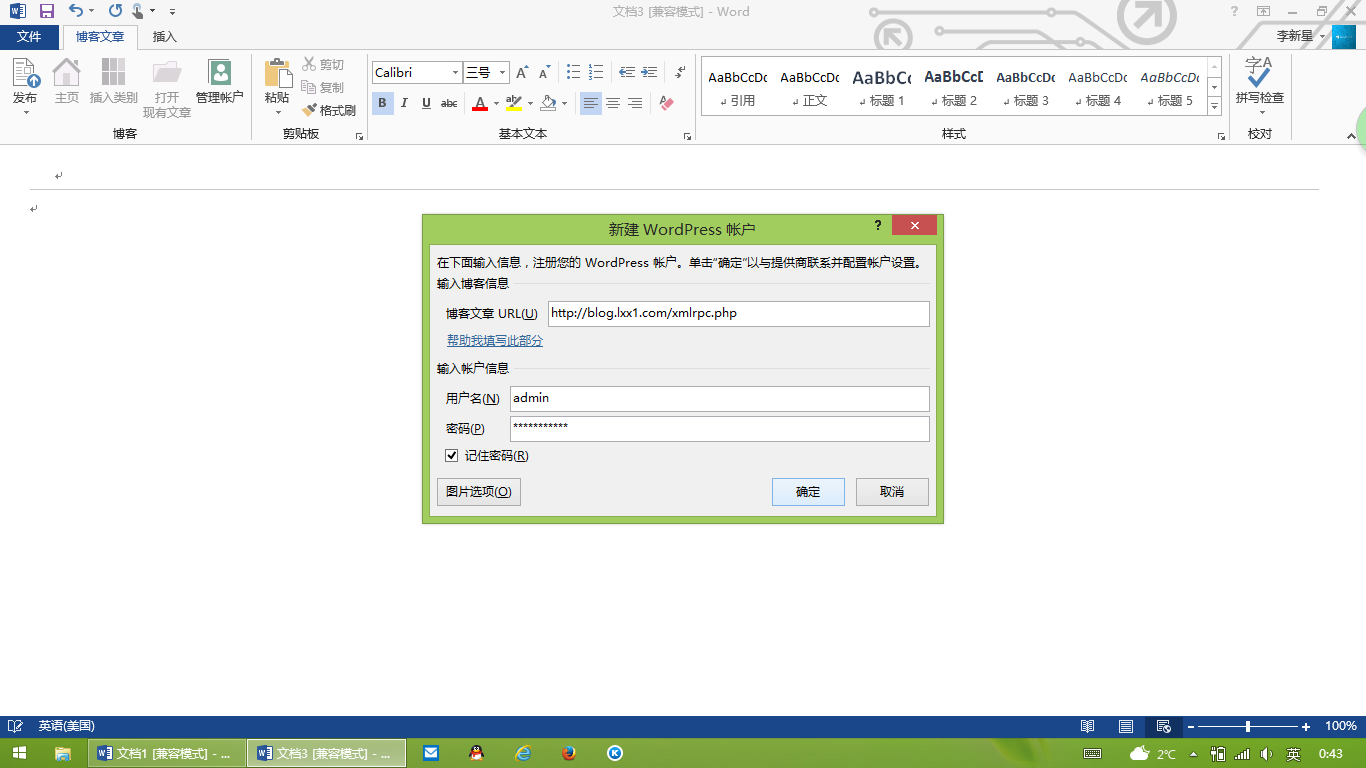Expand the Paste options dropdown arrow
This screenshot has width=1366, height=768.
pos(277,112)
